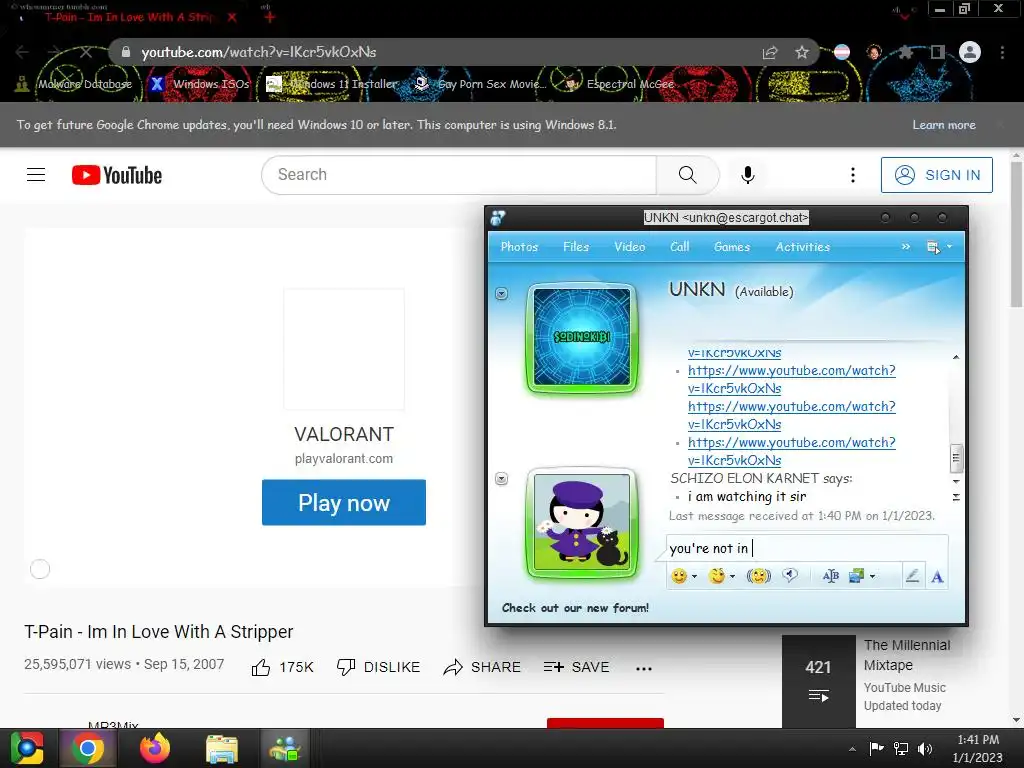Open the font letter A button
Viewport: 1024px width, 768px height.
coord(937,577)
